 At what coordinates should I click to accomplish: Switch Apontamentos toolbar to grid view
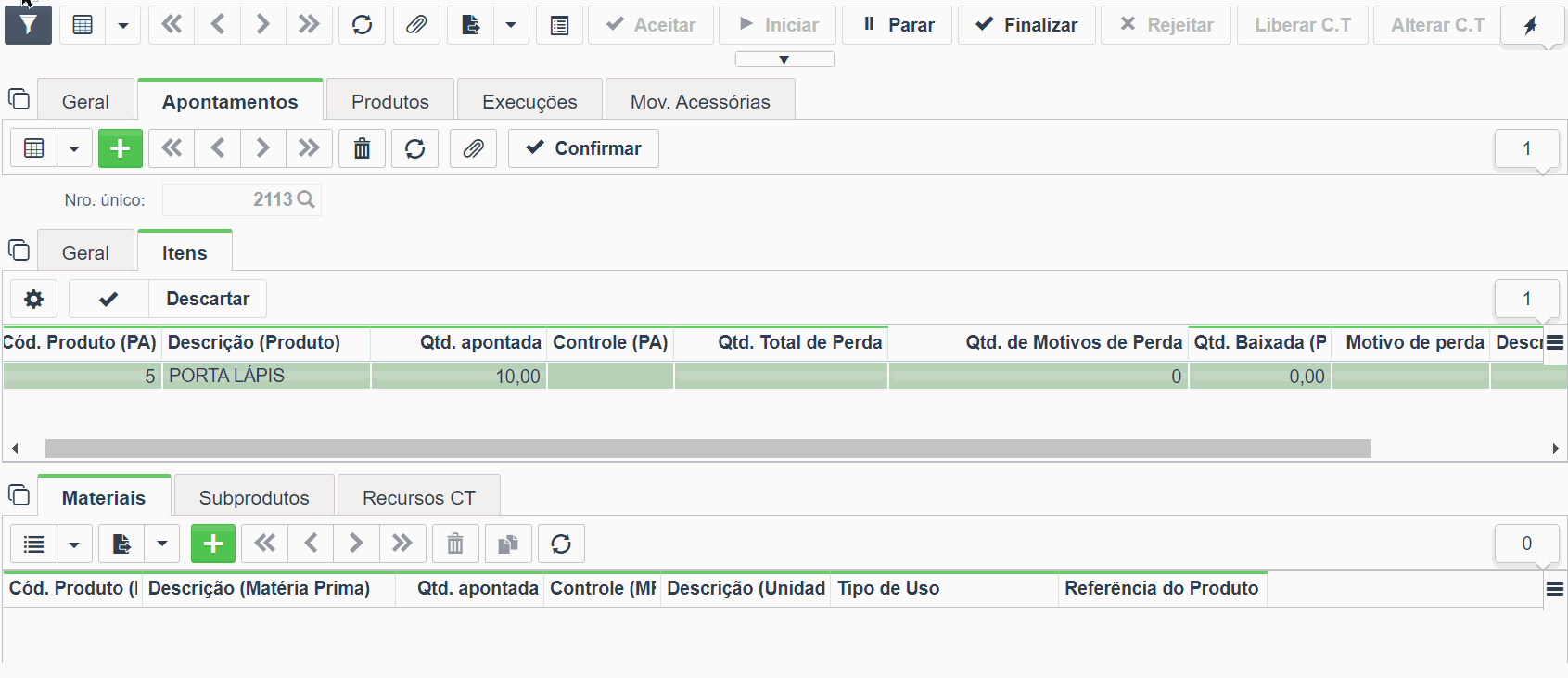point(34,148)
